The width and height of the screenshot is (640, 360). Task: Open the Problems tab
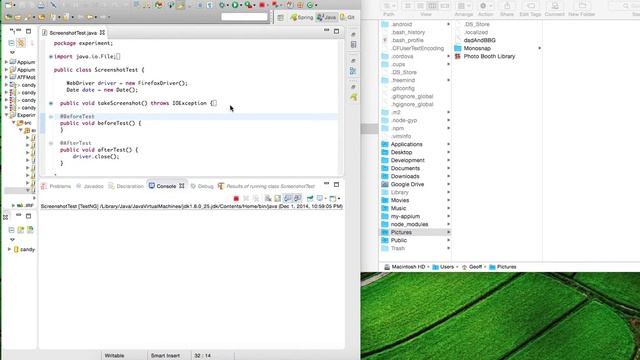coord(56,186)
